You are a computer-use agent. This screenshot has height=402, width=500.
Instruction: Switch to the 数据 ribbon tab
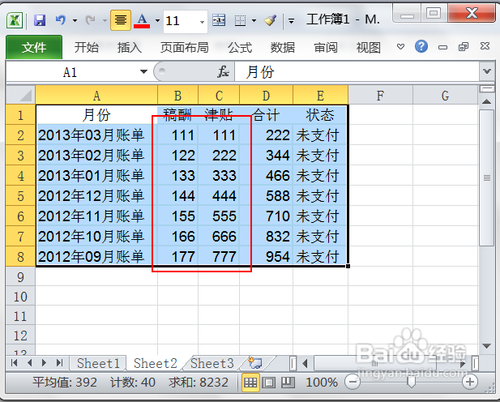click(282, 48)
